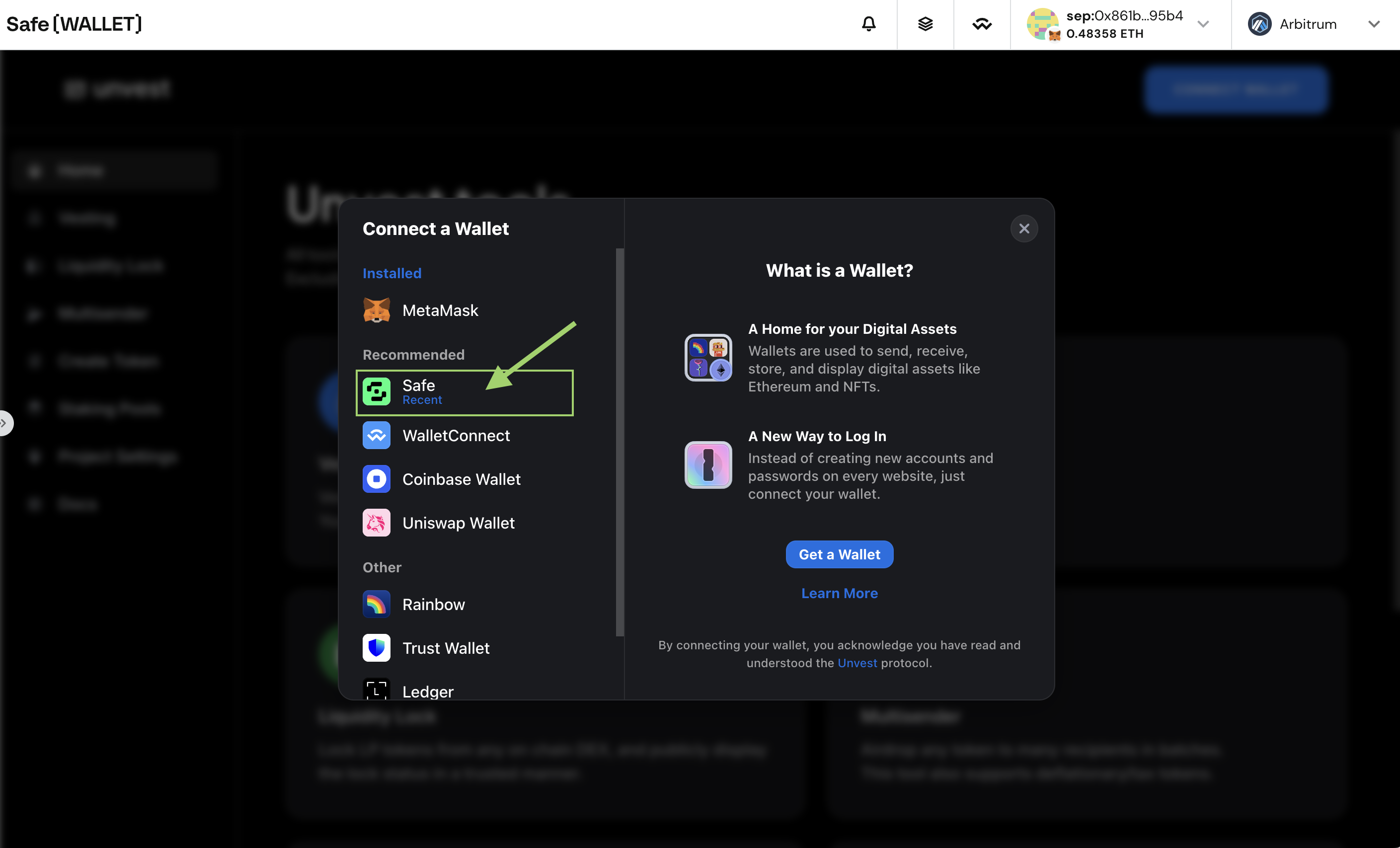Select WalletConnect from Recommended list

pyautogui.click(x=456, y=436)
